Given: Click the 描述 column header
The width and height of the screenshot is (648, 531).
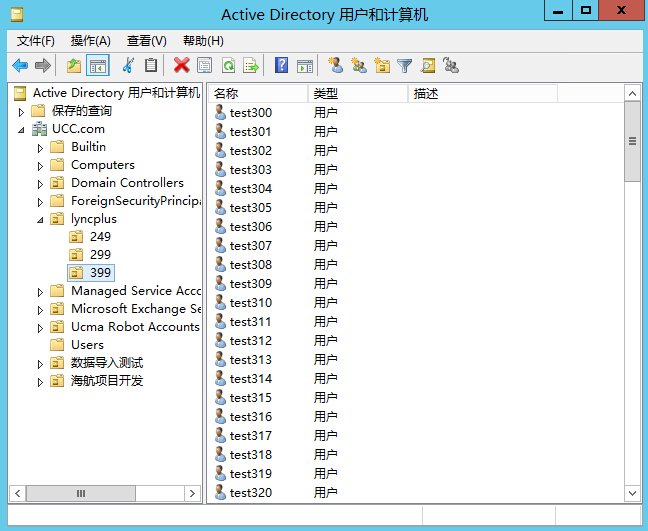Looking at the screenshot, I should tap(483, 93).
